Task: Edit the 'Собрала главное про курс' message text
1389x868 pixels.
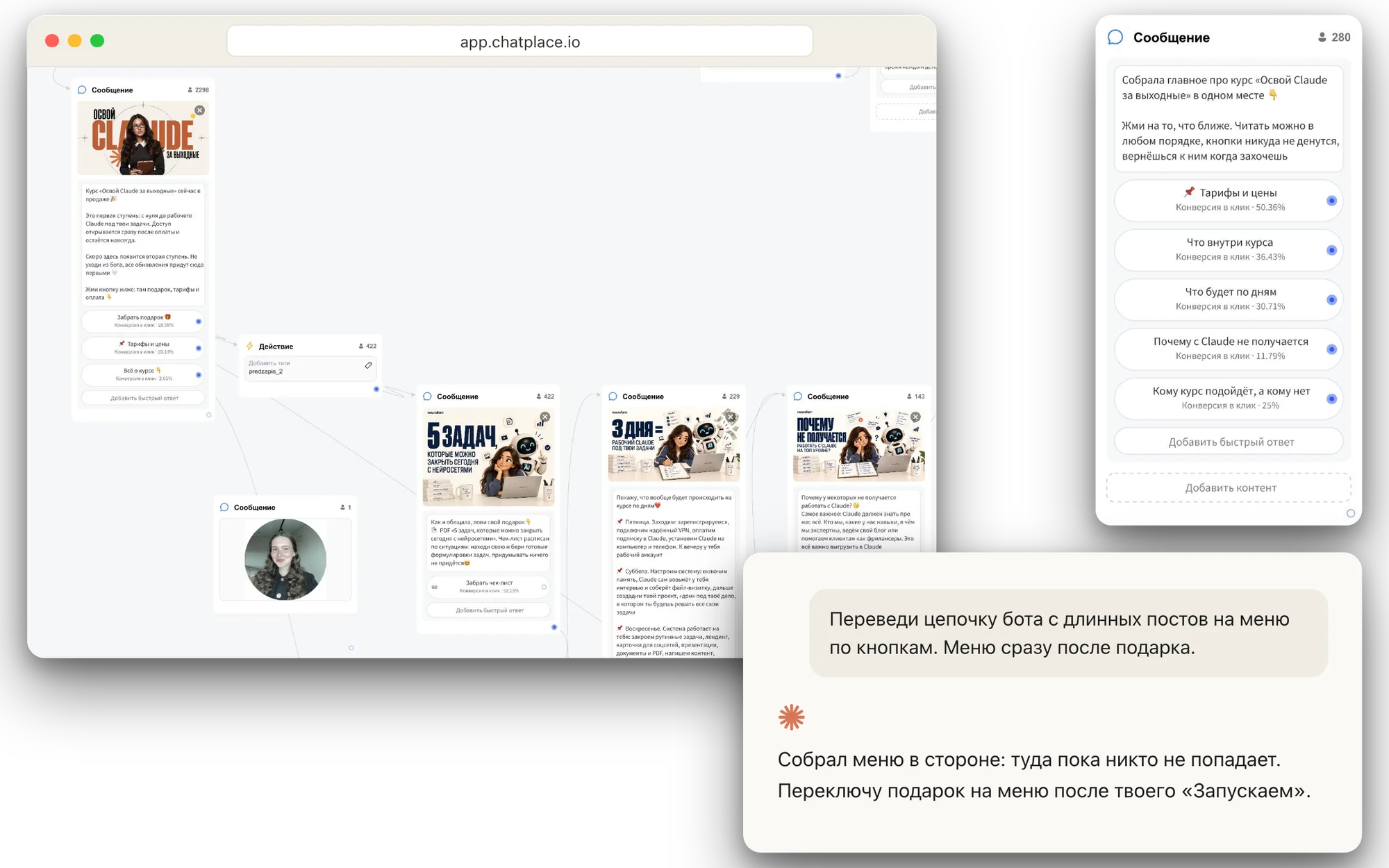Action: 1229,118
